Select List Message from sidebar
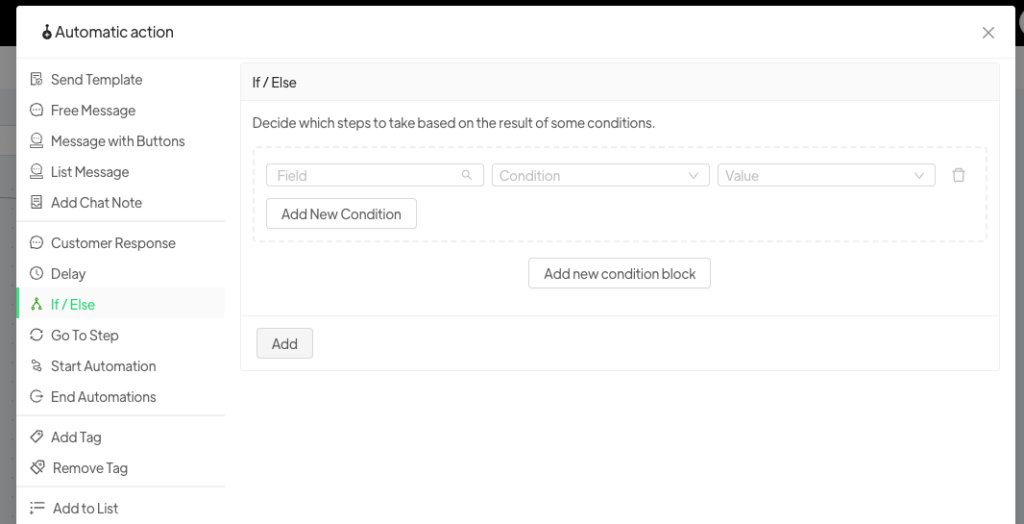The width and height of the screenshot is (1024, 524). [x=90, y=172]
